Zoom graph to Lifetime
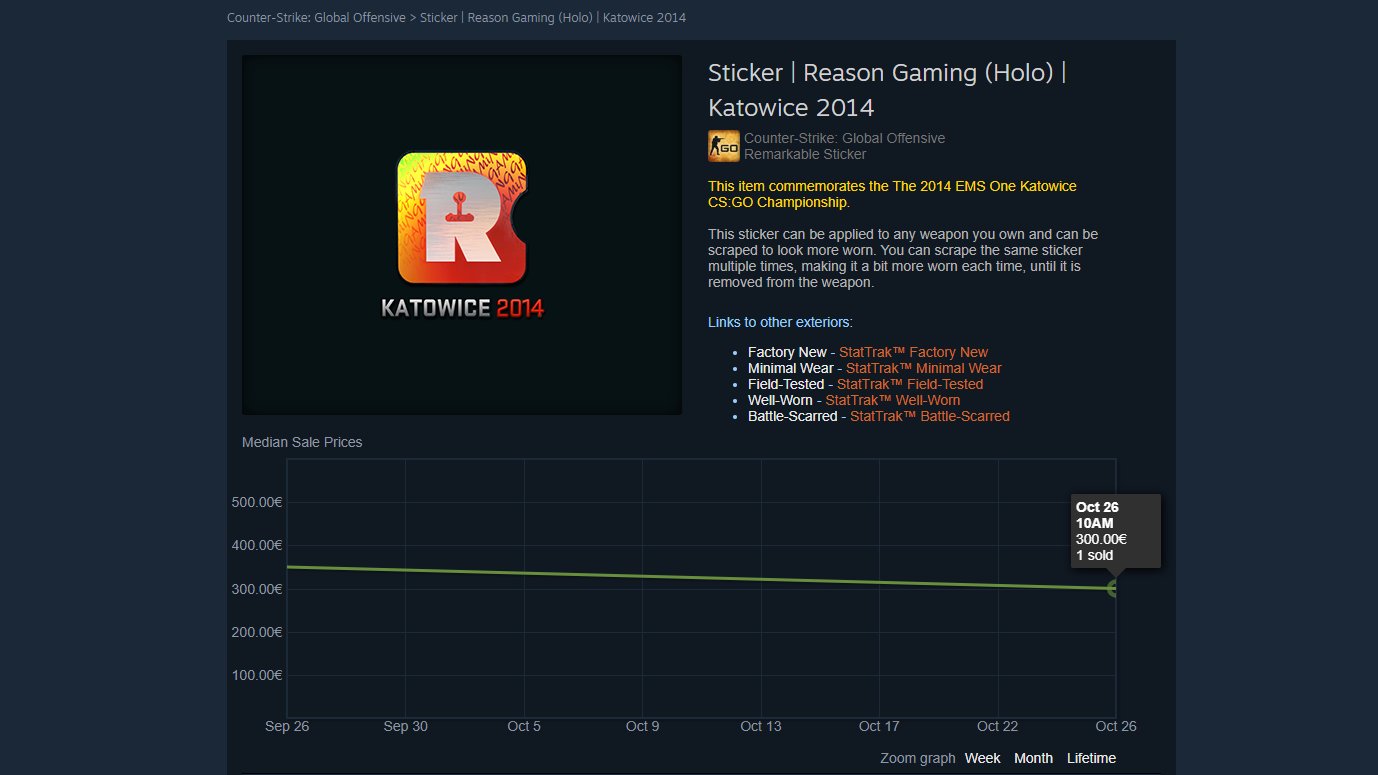This screenshot has height=775, width=1378. coord(1091,758)
